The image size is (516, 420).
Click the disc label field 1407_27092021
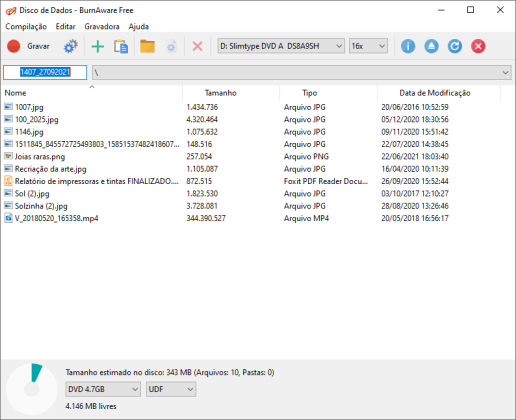[45, 72]
